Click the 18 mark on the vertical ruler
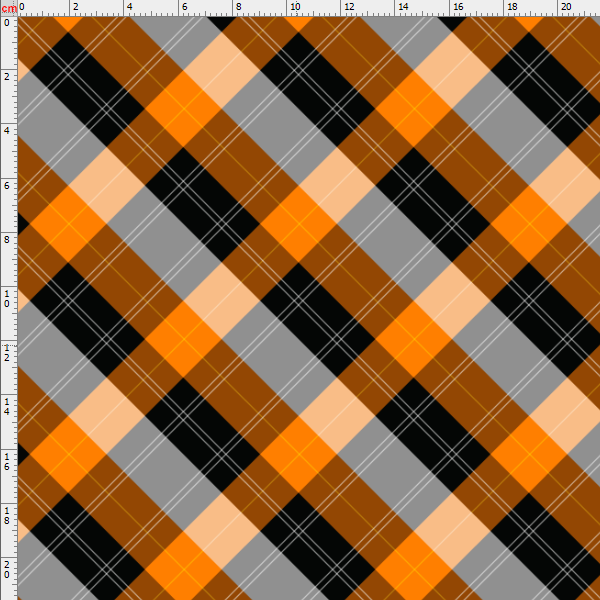 tap(7, 516)
